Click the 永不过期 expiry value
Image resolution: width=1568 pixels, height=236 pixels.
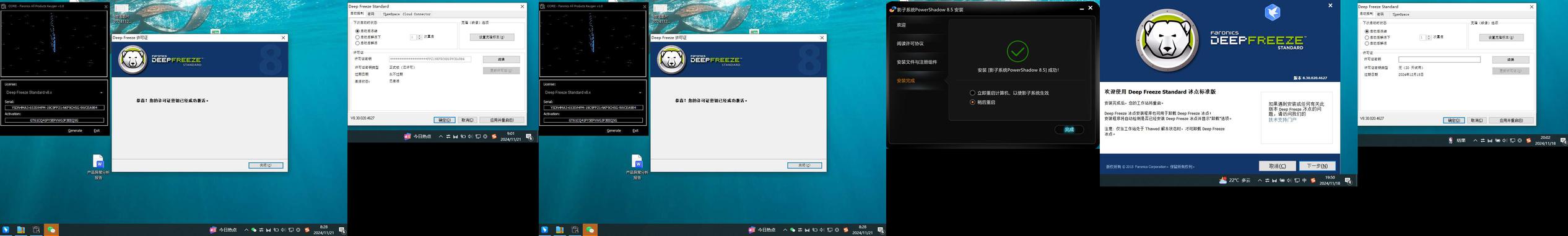point(396,74)
